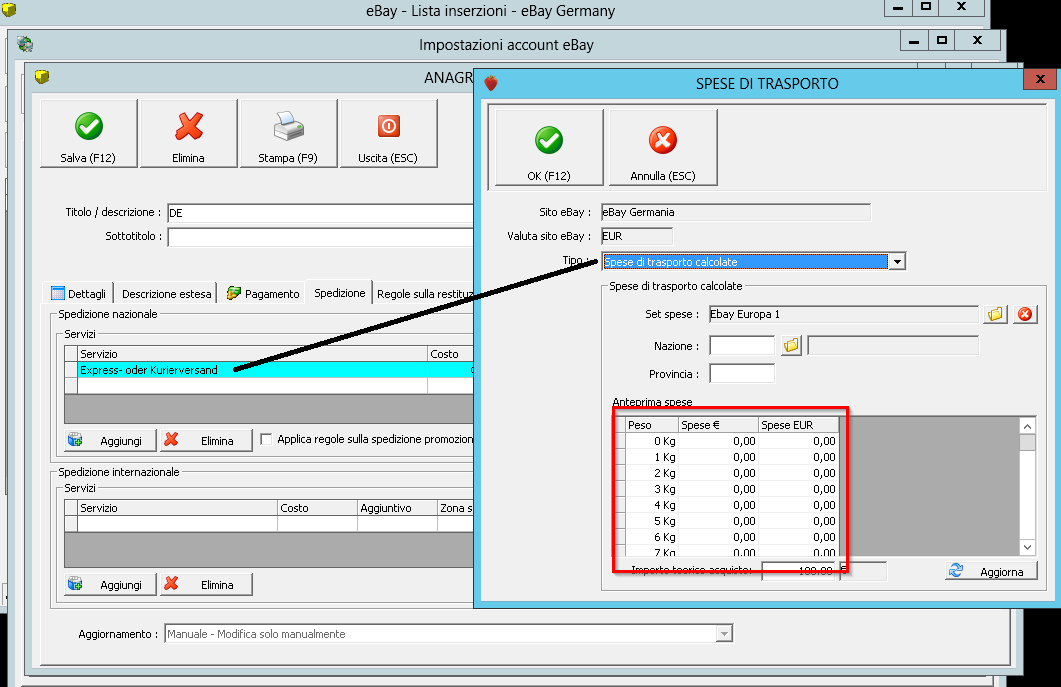Click Aggiungi under Spedizione internazionale

click(110, 585)
